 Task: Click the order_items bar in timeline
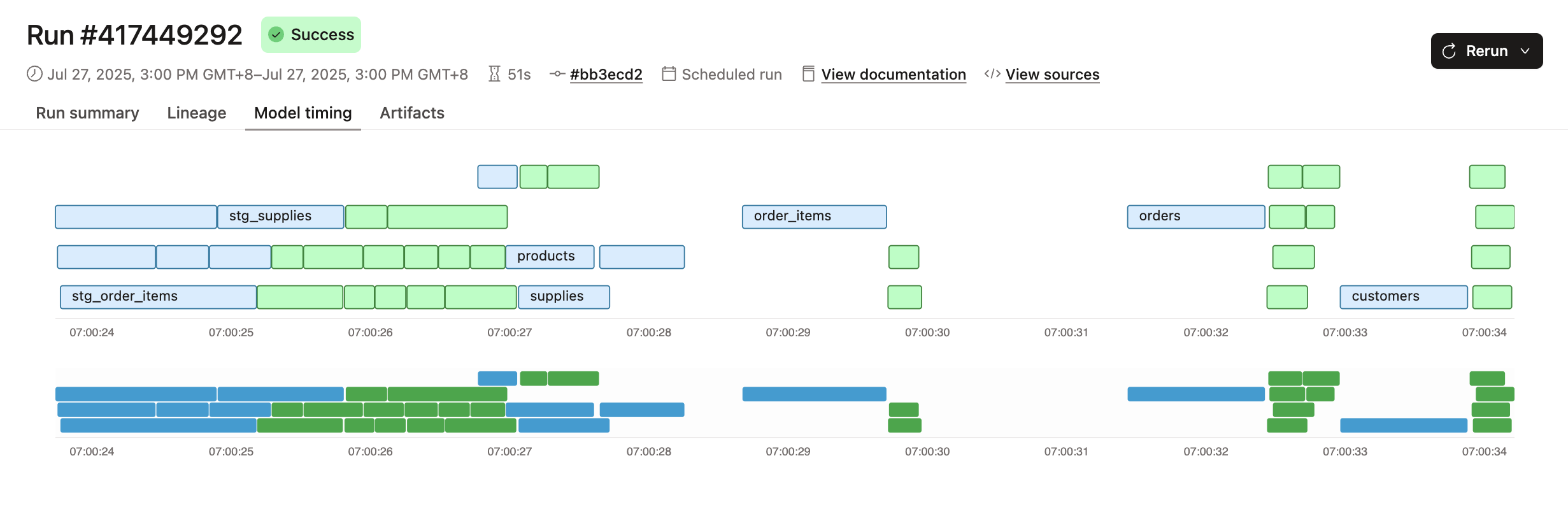814,217
